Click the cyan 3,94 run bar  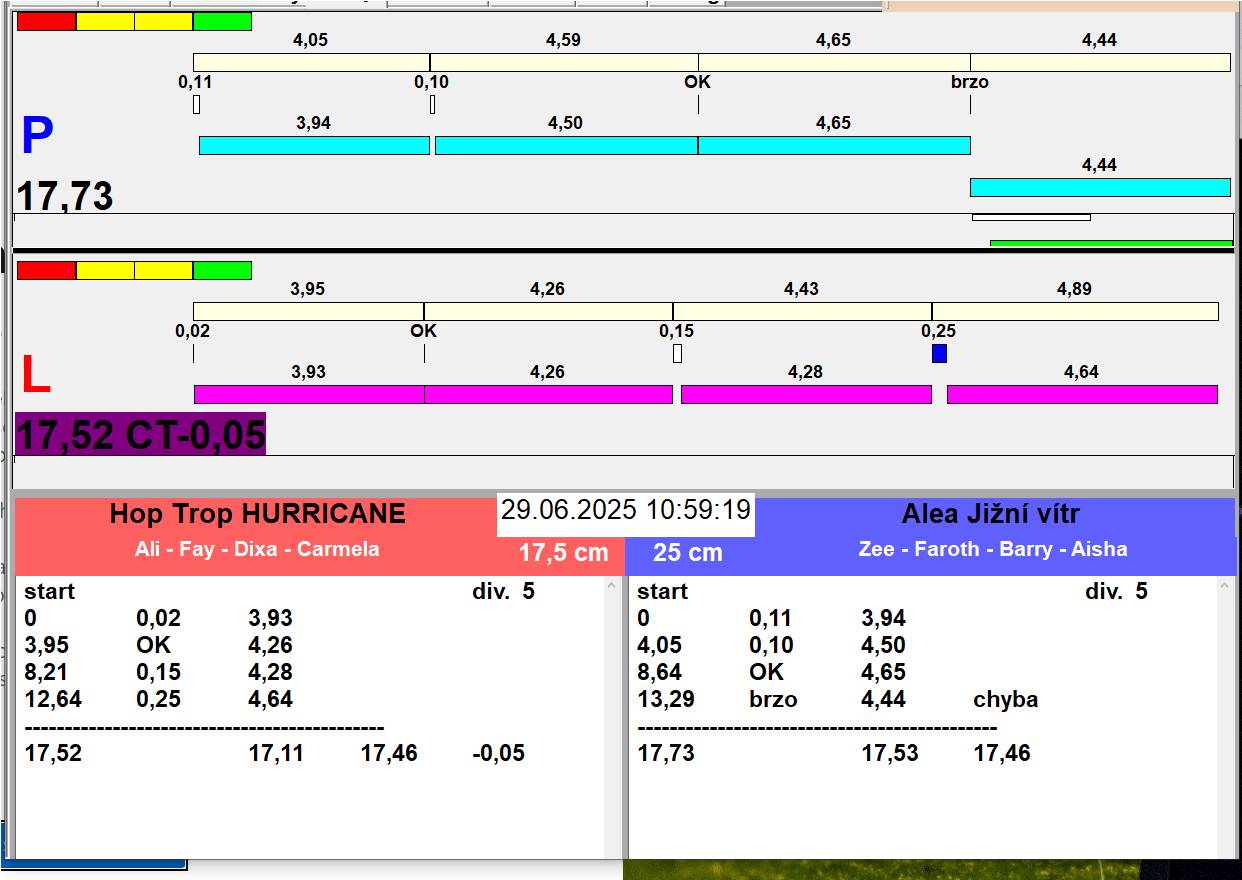pos(314,145)
